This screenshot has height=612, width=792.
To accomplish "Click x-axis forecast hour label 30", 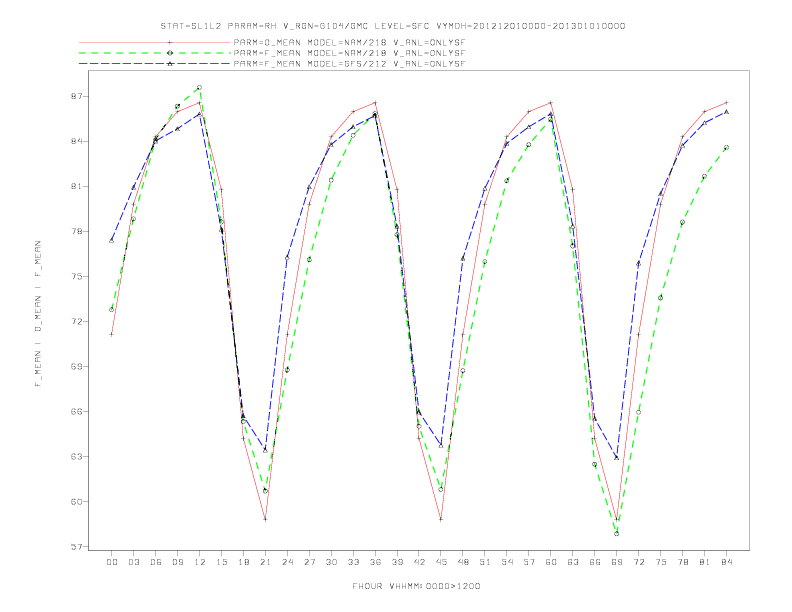I will 331,562.
